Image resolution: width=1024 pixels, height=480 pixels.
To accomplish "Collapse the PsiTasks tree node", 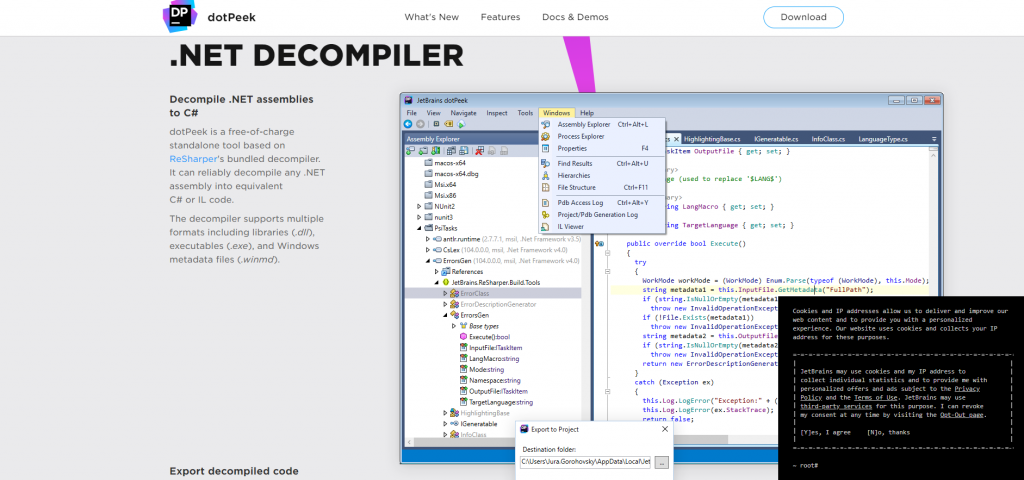I will 419,228.
